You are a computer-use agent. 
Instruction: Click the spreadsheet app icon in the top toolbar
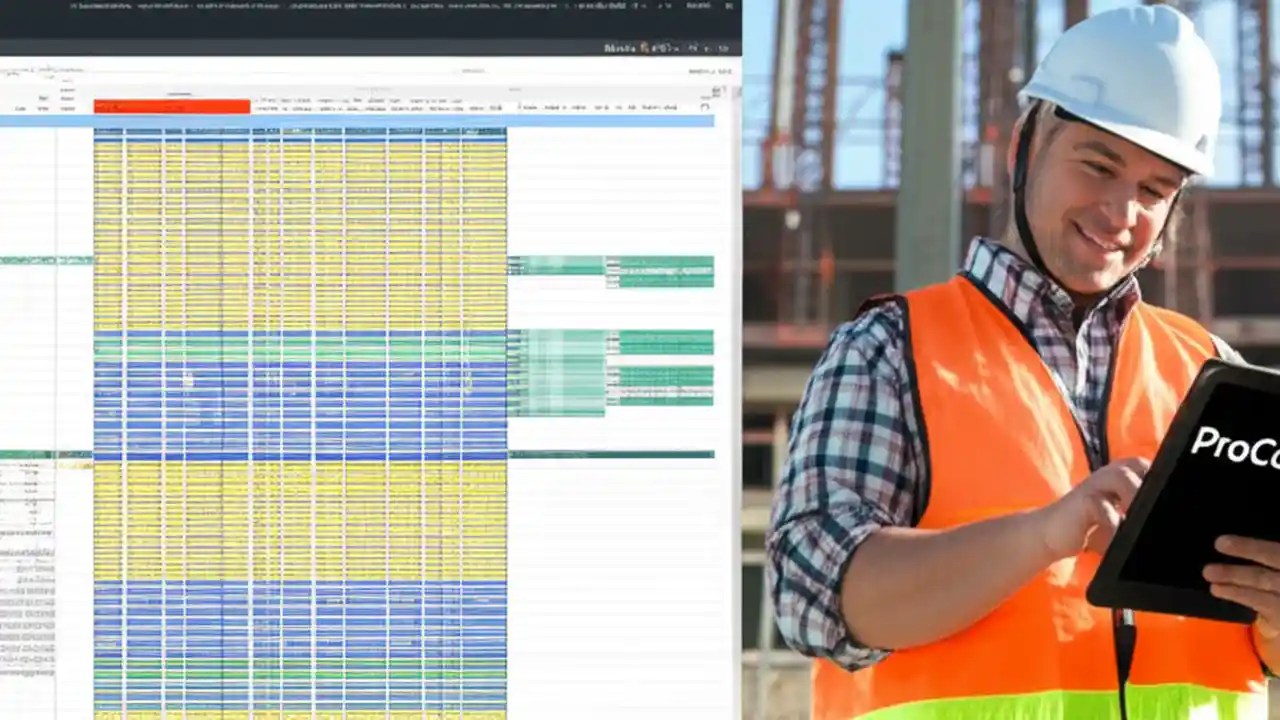(x=15, y=68)
